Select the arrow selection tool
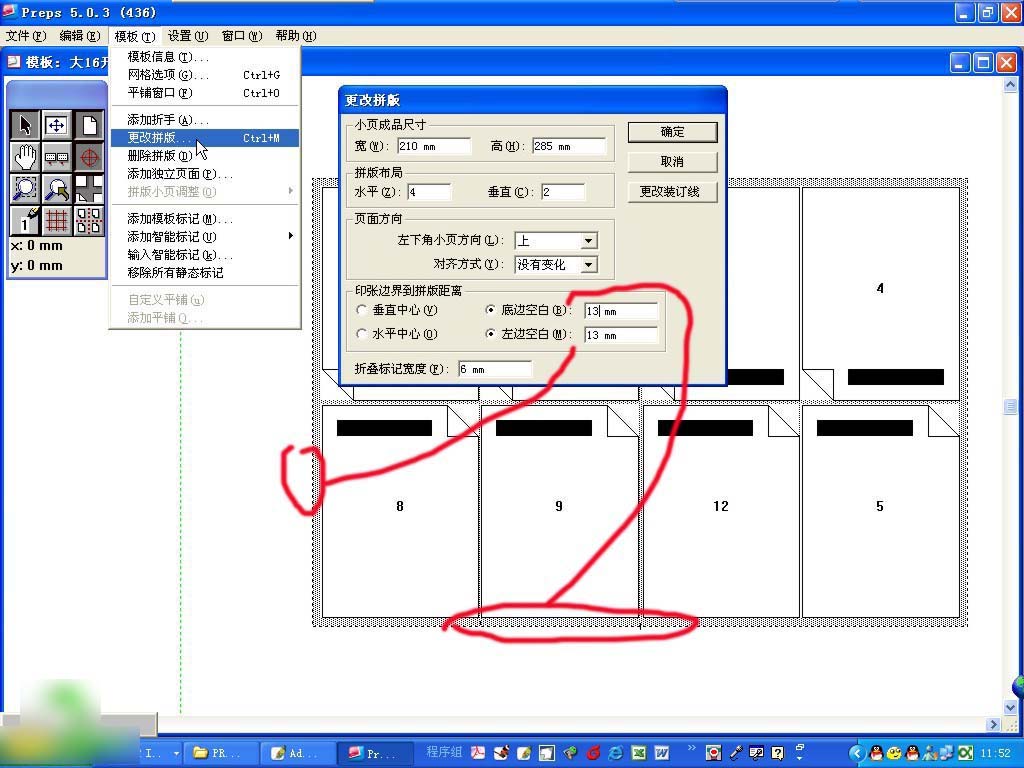Image resolution: width=1024 pixels, height=768 pixels. tap(25, 125)
